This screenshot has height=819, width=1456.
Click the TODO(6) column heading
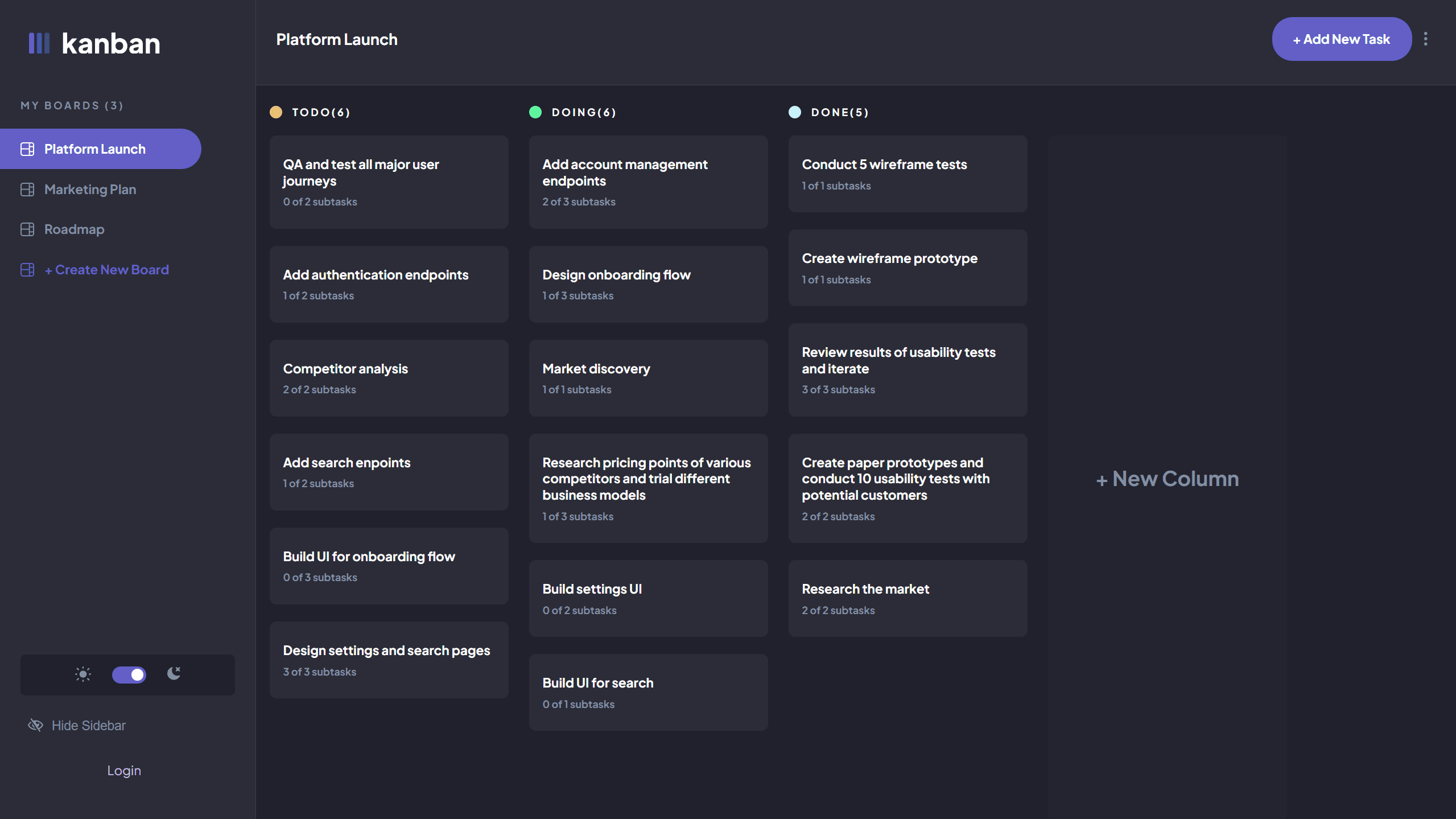pos(321,112)
